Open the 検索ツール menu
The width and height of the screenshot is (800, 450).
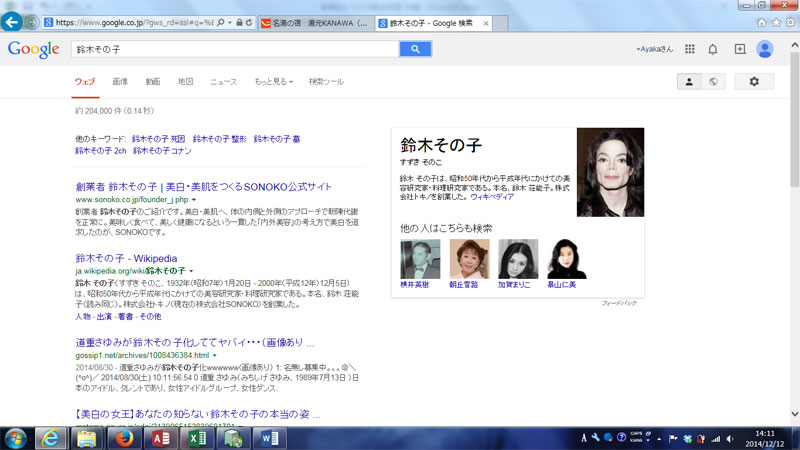[x=326, y=82]
